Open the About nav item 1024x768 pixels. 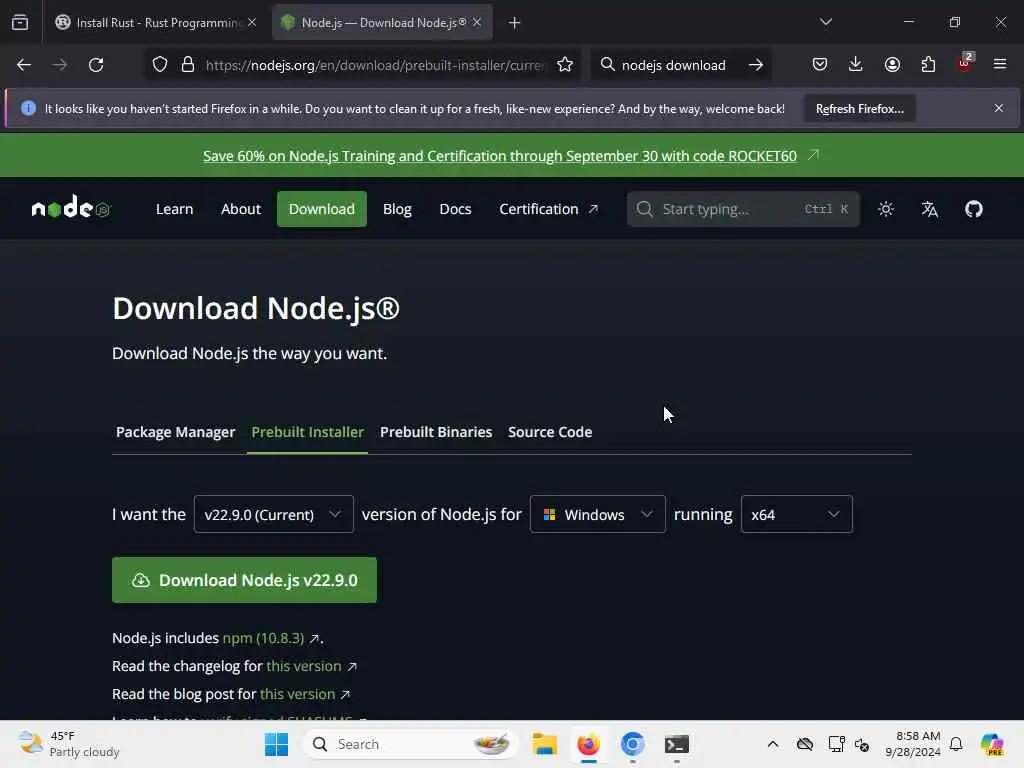(241, 209)
